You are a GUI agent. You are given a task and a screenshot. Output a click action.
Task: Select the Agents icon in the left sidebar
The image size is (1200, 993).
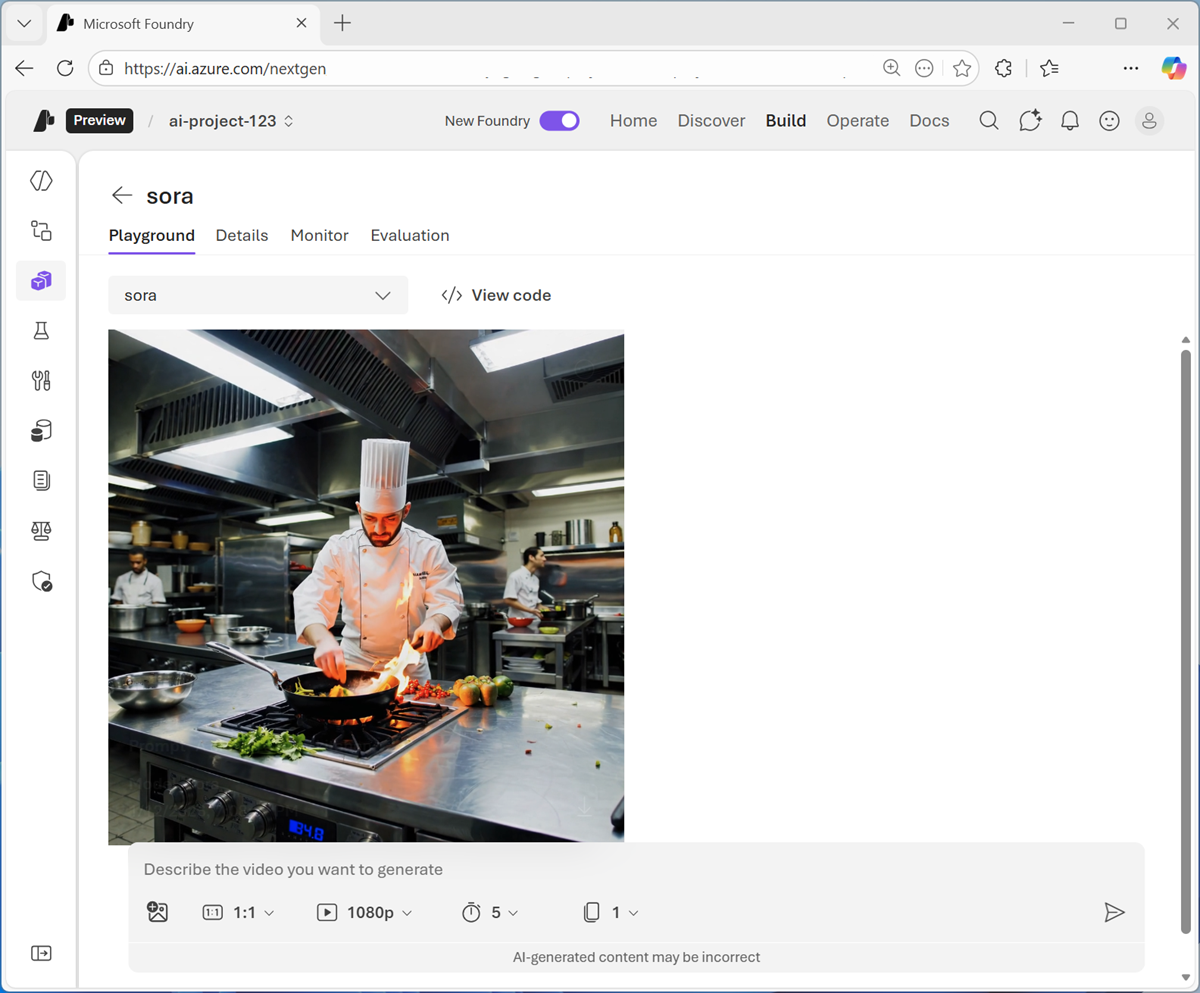[41, 230]
